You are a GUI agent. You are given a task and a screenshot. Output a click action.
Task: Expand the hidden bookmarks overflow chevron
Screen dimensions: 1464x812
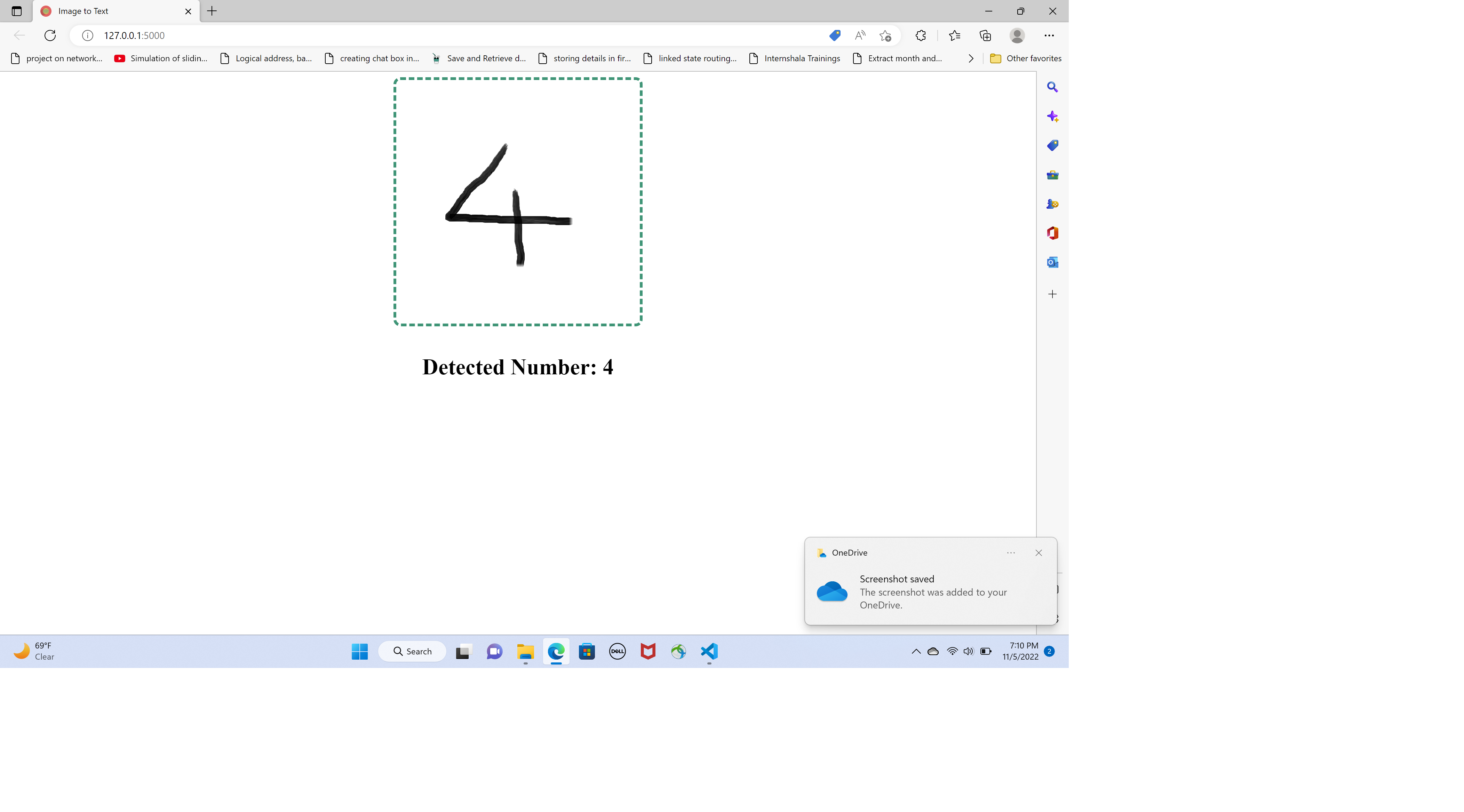pos(971,58)
